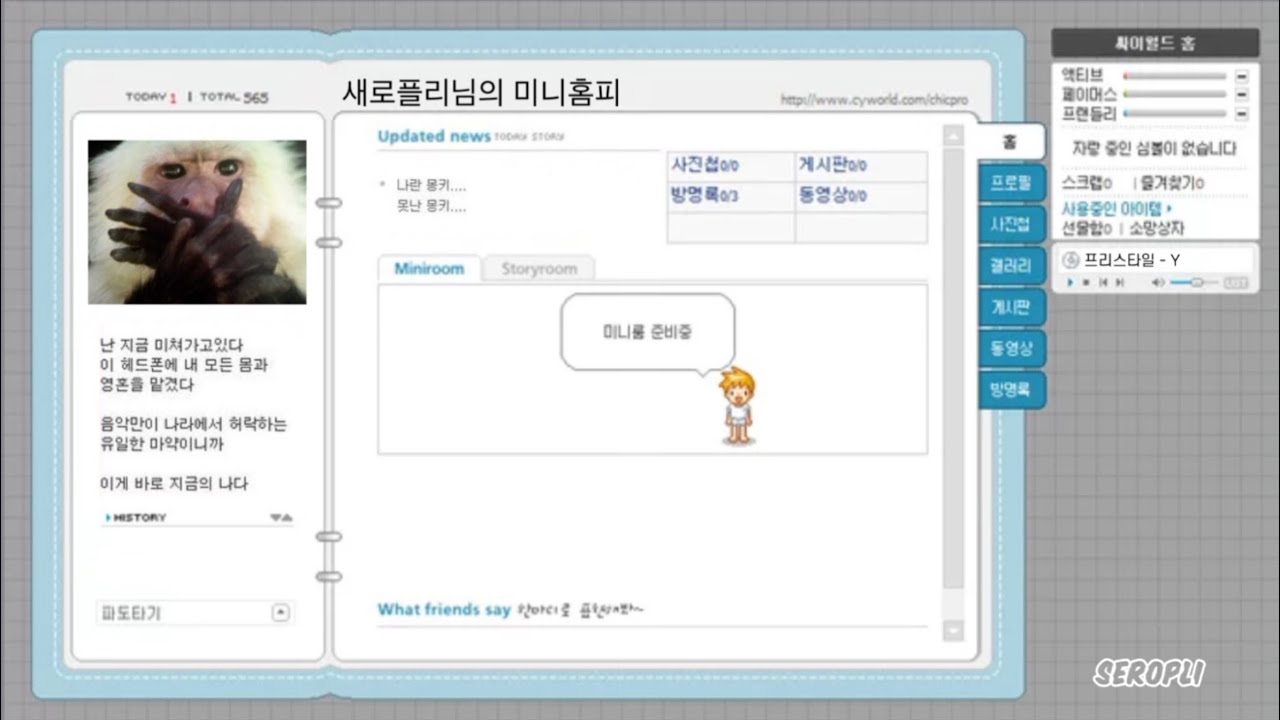This screenshot has height=720, width=1280.
Task: Open 동영상 0/0 in the news table
Action: pyautogui.click(x=832, y=196)
